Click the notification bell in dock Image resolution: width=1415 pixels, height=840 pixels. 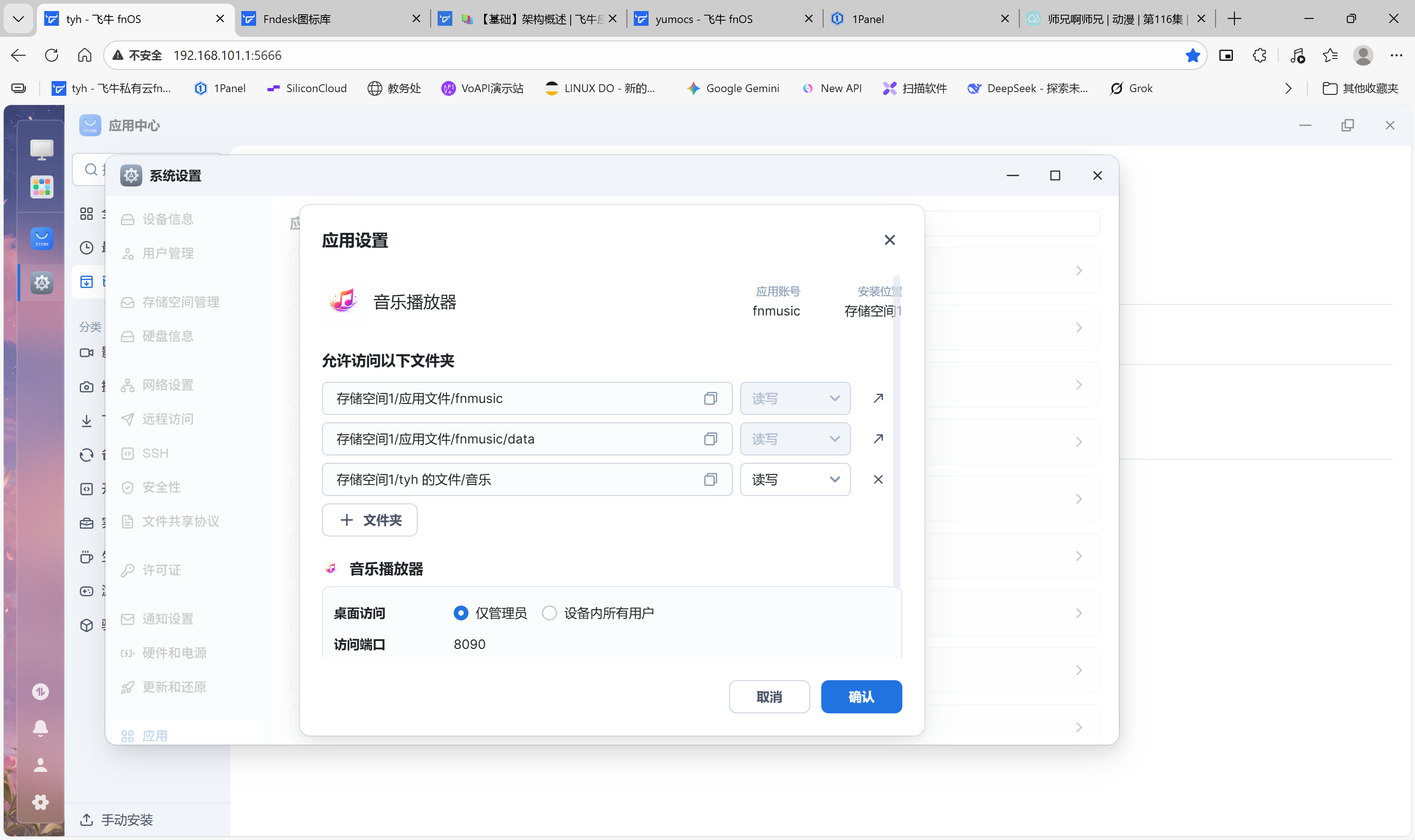[x=40, y=728]
